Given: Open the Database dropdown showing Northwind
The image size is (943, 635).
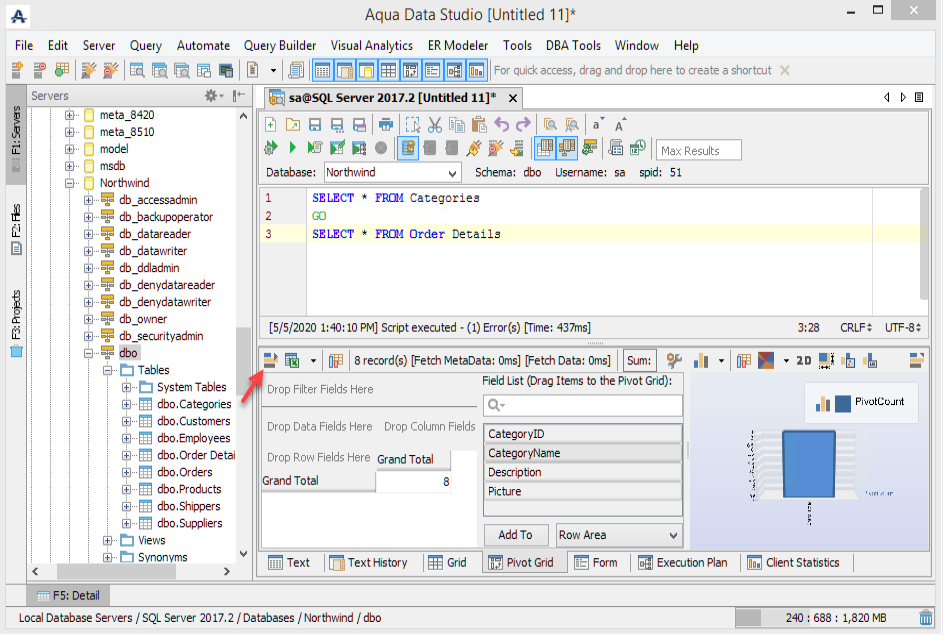Looking at the screenshot, I should click(x=391, y=173).
